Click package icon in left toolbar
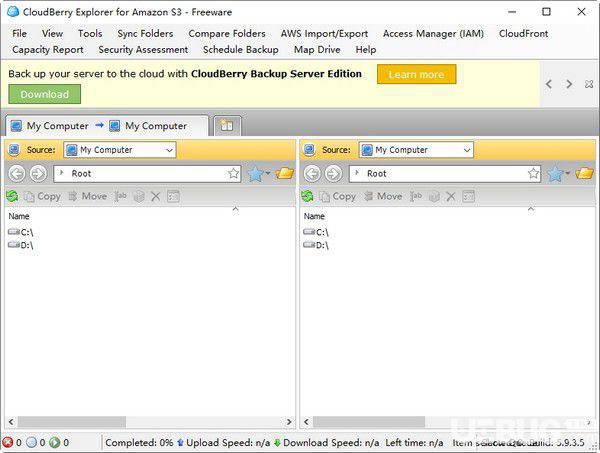The image size is (600, 453). 139,197
